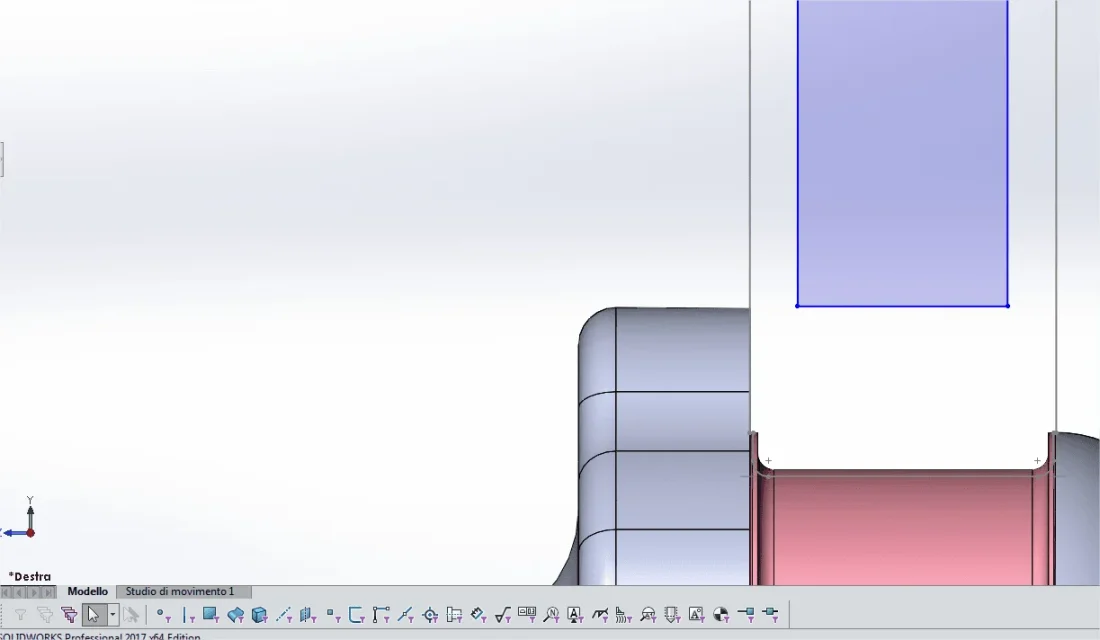Toggle the select arrow tool

93,615
